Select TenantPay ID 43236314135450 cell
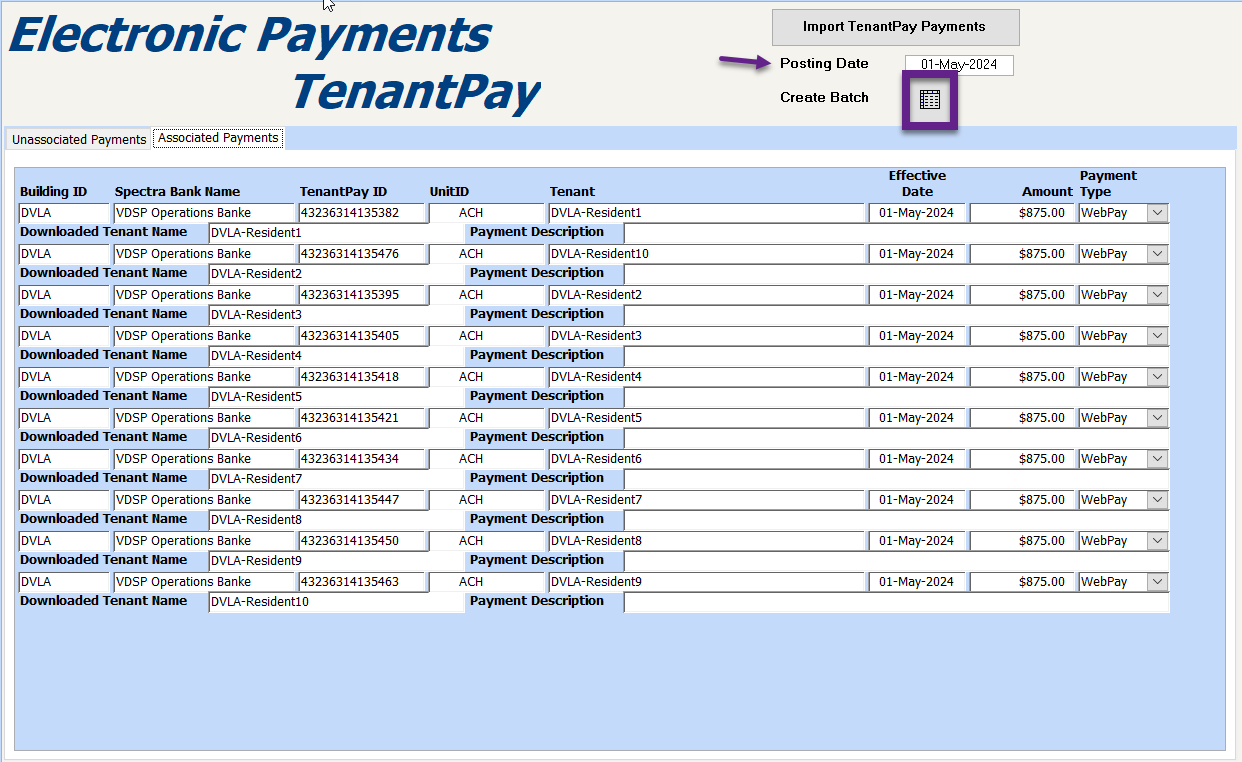The image size is (1242, 762). 363,541
